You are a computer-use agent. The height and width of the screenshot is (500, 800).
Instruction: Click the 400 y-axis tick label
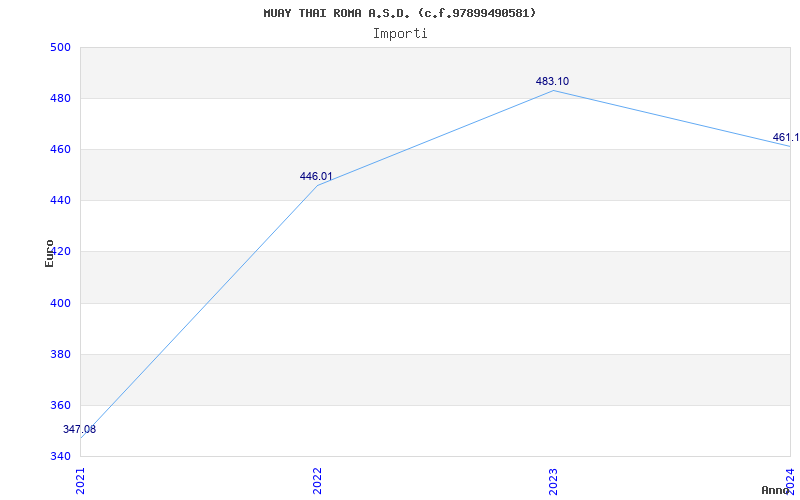pos(60,304)
